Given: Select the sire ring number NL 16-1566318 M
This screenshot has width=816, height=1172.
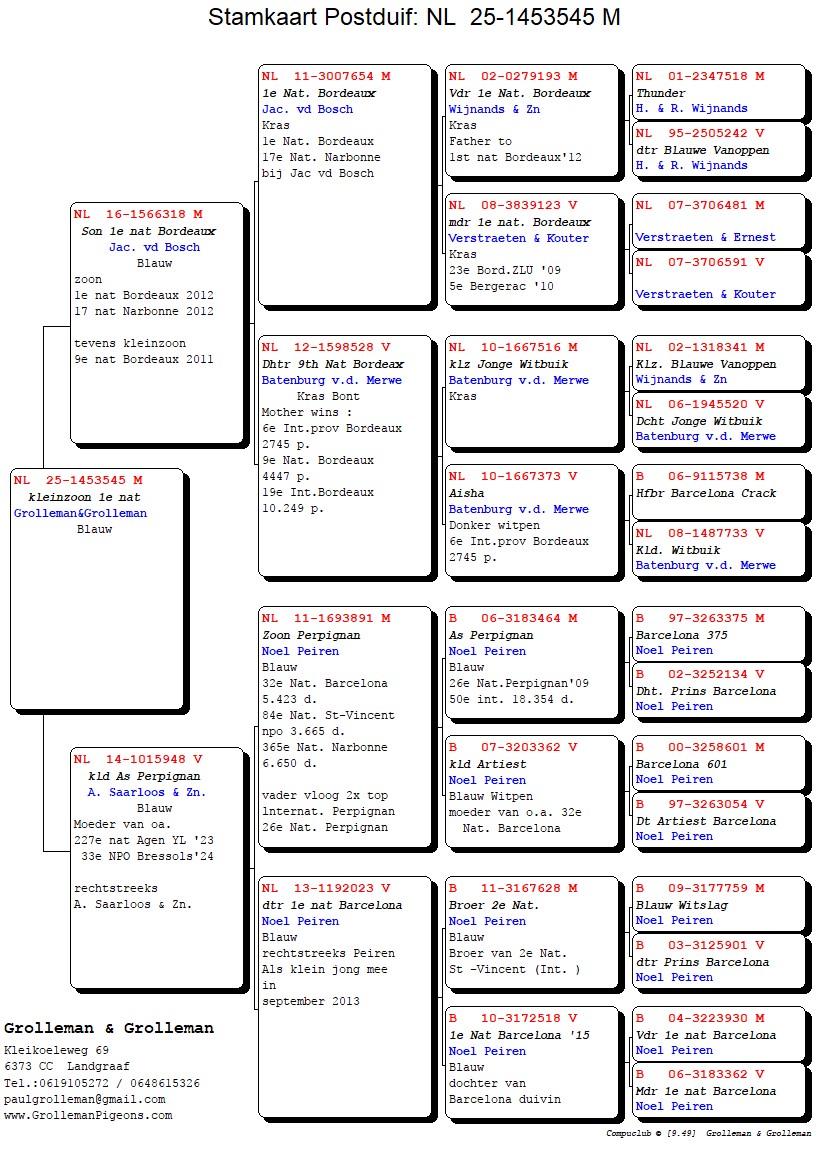Looking at the screenshot, I should [x=138, y=215].
